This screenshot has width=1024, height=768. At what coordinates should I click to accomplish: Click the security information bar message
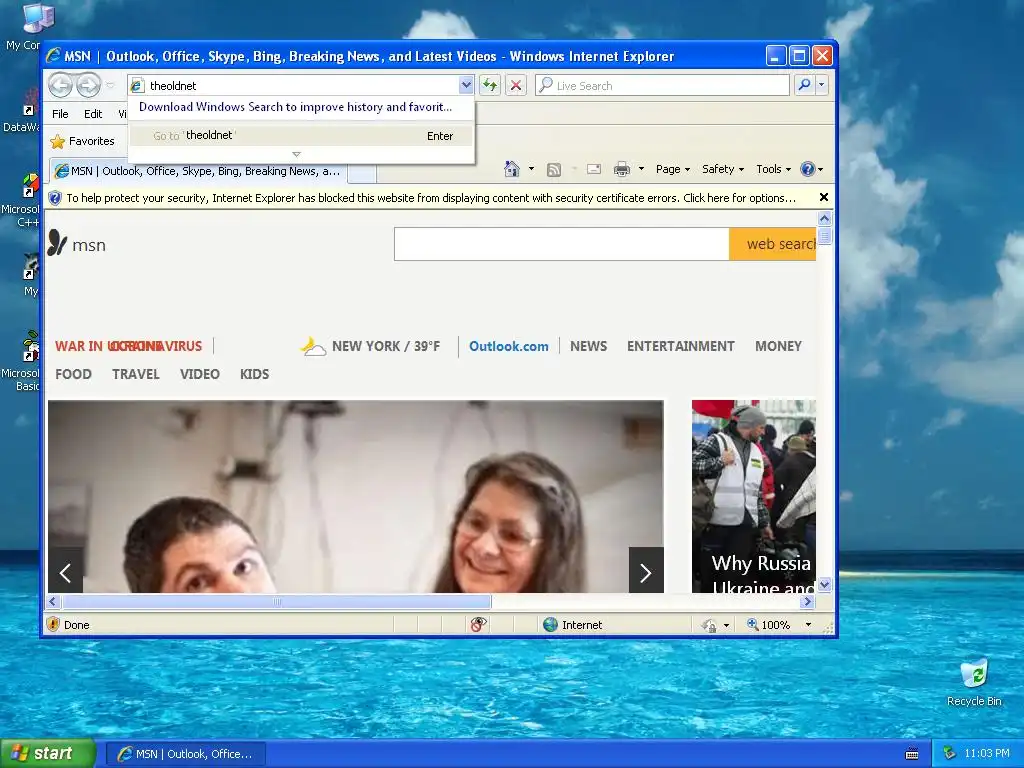tap(431, 198)
